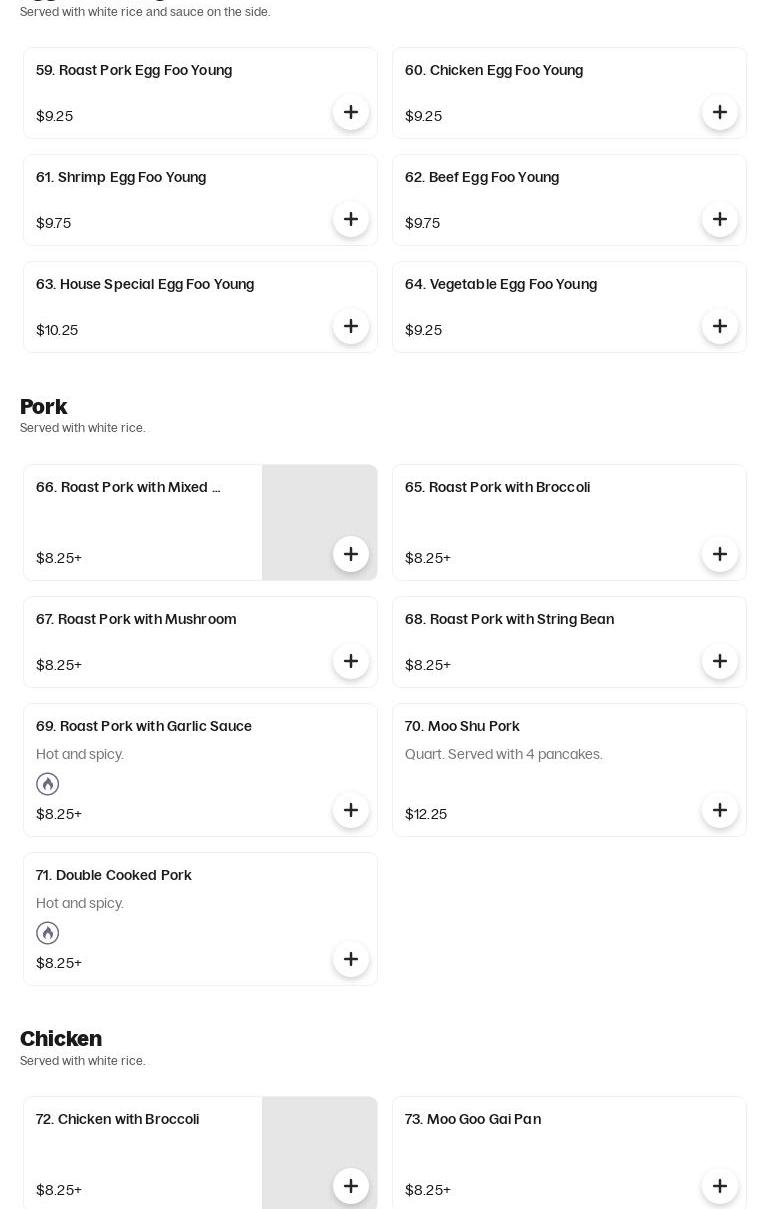Add Roast Pork Egg Foo Young to order
This screenshot has height=1209, width=770.
click(351, 112)
